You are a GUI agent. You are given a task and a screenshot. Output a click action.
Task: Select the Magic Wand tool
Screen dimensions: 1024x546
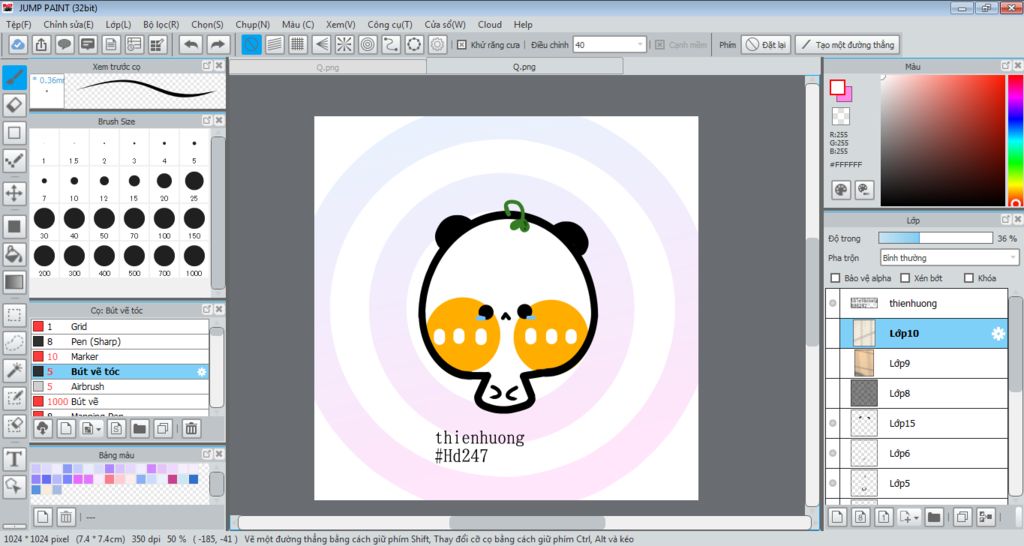(14, 370)
